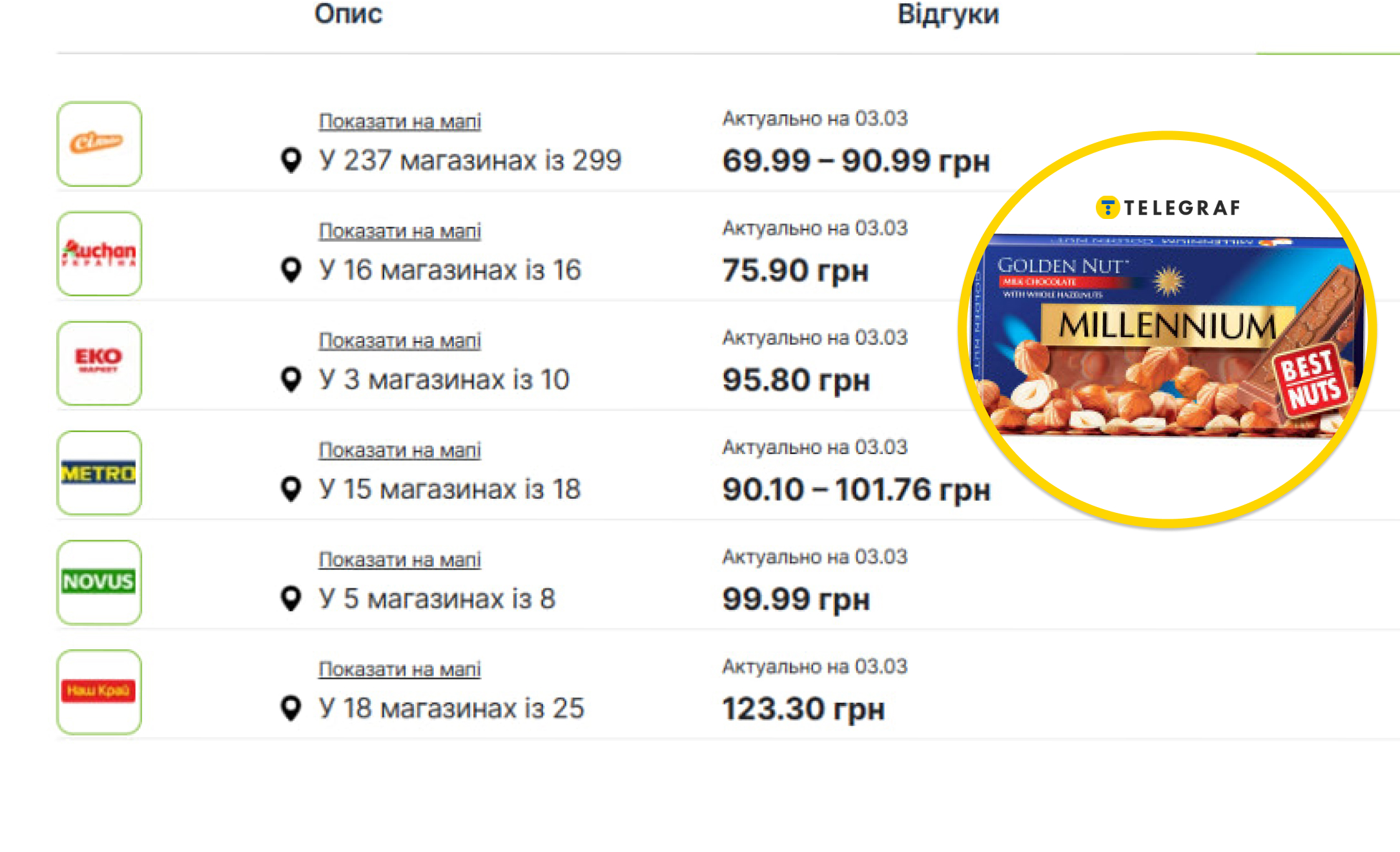Screen dimensions: 1400x852
Task: Click the Наш Край store logo
Action: pyautogui.click(x=99, y=691)
